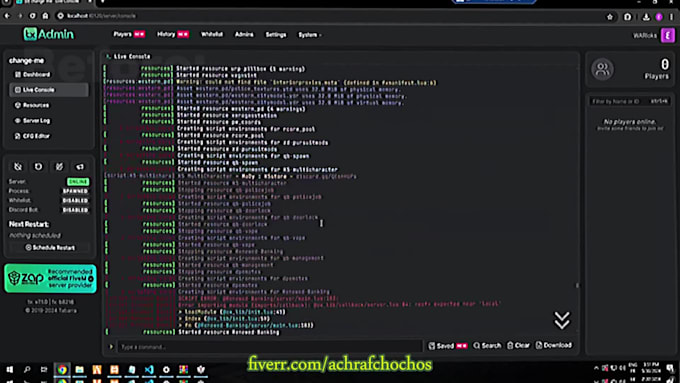The width and height of the screenshot is (680, 383).
Task: Open Task View in taskbar
Action: click(44, 370)
